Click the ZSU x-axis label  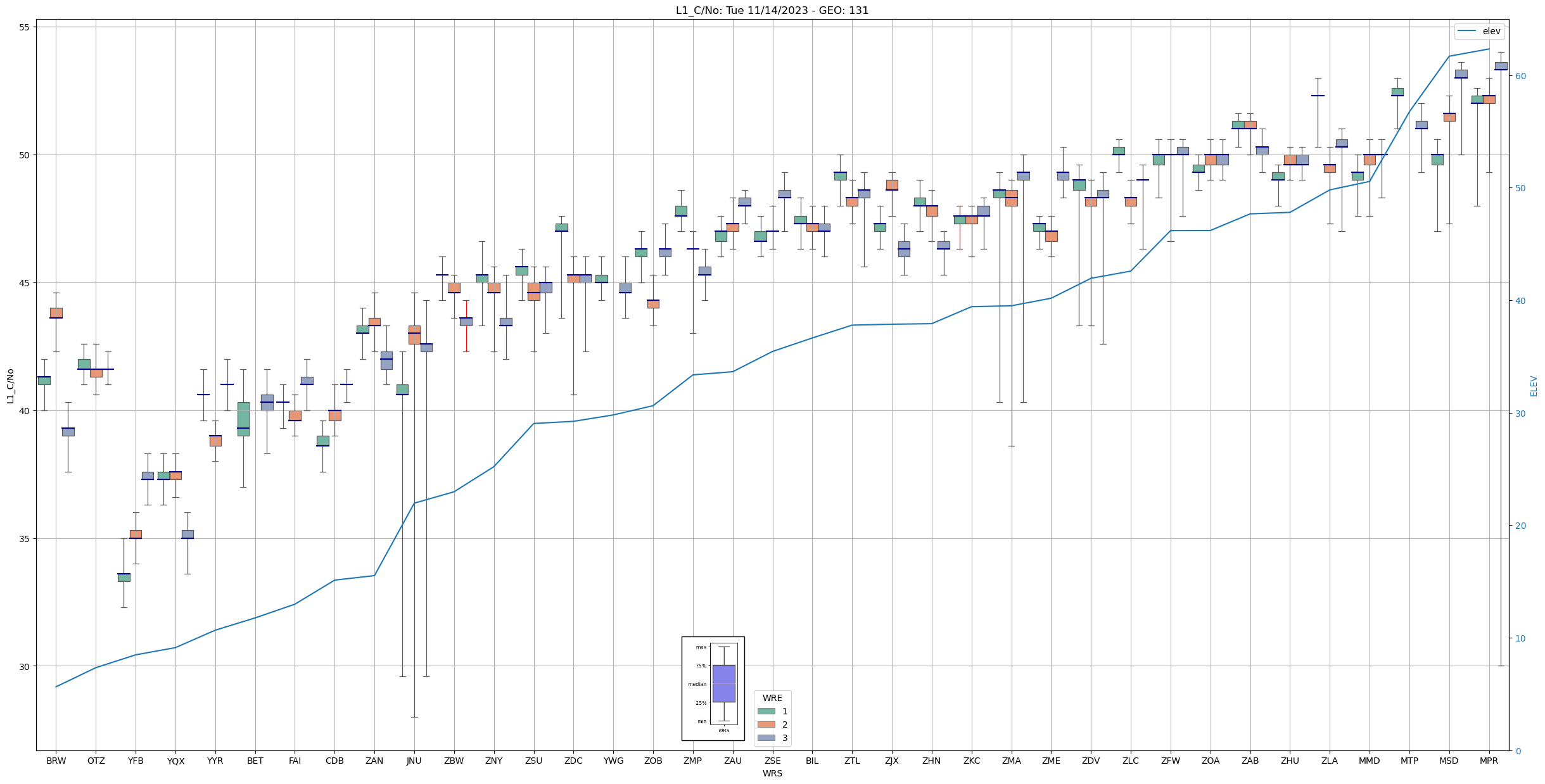534,761
